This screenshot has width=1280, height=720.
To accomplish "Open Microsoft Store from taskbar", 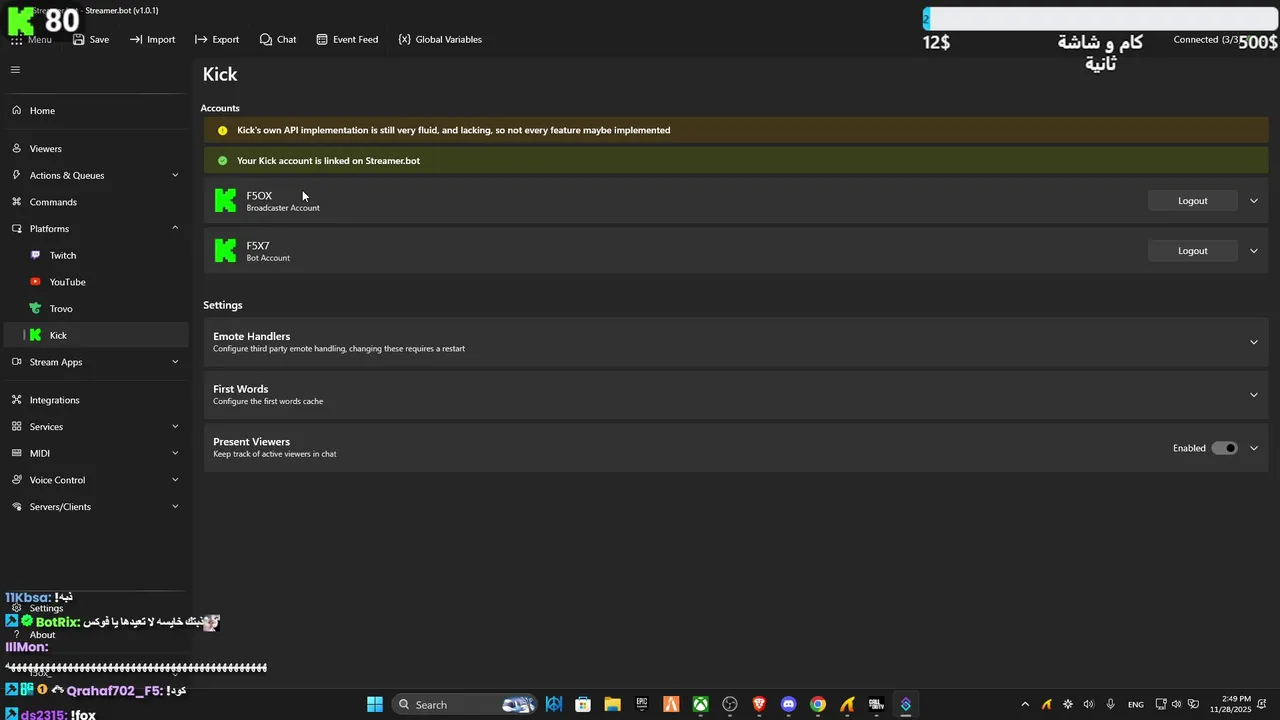I will click(x=583, y=705).
